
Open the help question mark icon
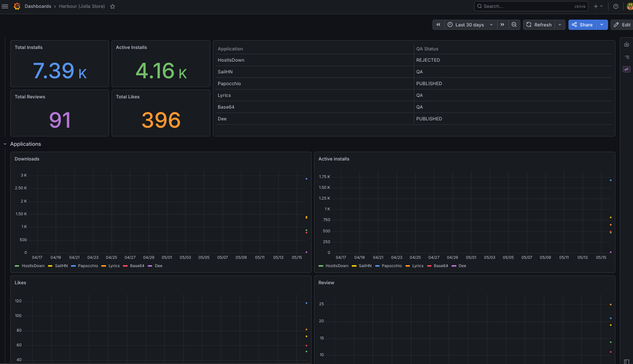click(616, 6)
